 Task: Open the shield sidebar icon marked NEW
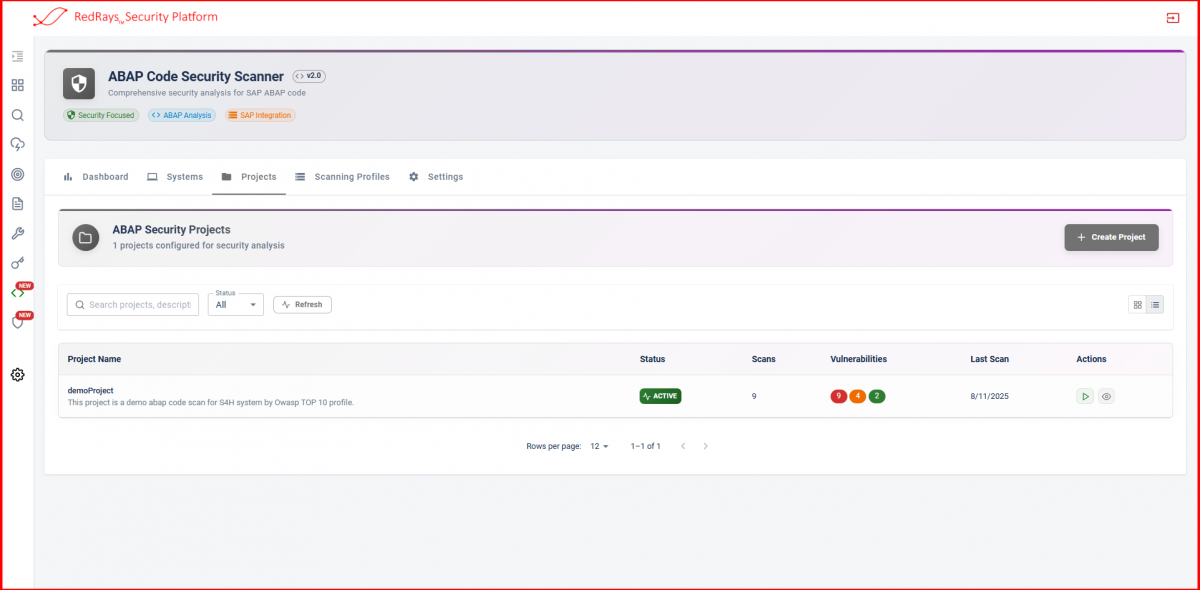17,322
